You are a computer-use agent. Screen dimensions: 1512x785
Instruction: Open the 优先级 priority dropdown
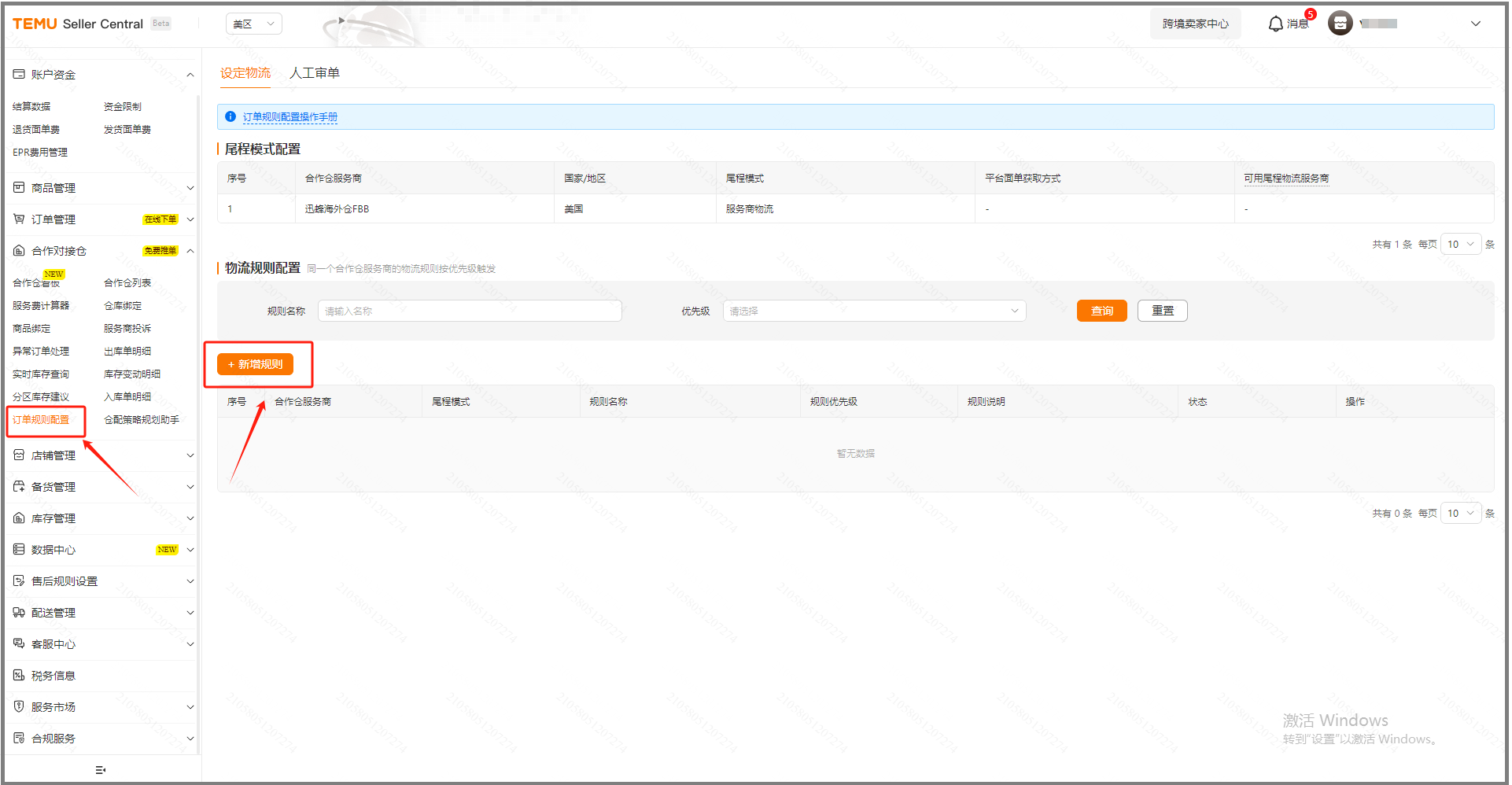tap(873, 311)
